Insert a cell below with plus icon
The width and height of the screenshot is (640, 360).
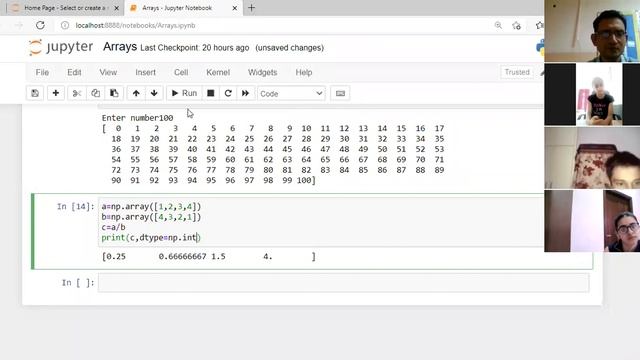coord(56,93)
